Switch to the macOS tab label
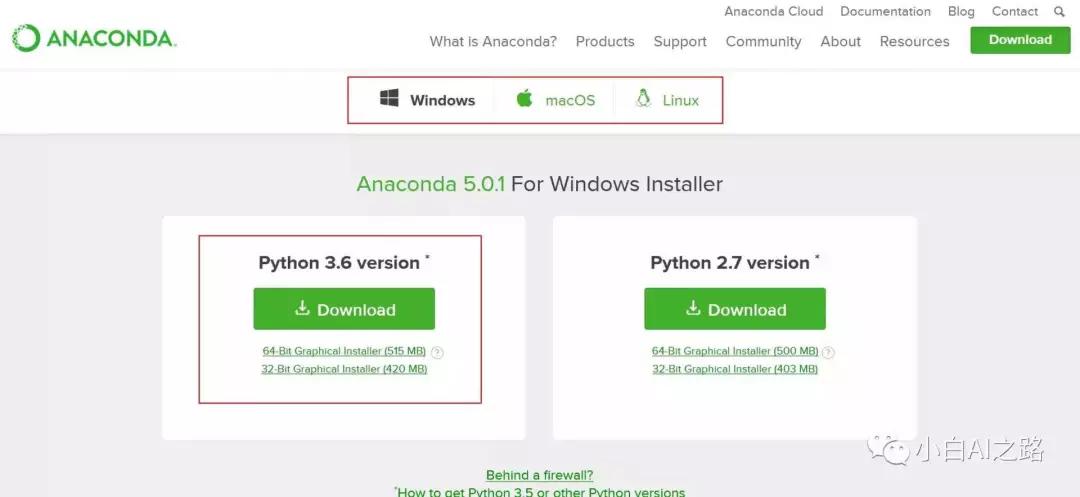Image resolution: width=1080 pixels, height=497 pixels. pyautogui.click(x=570, y=101)
